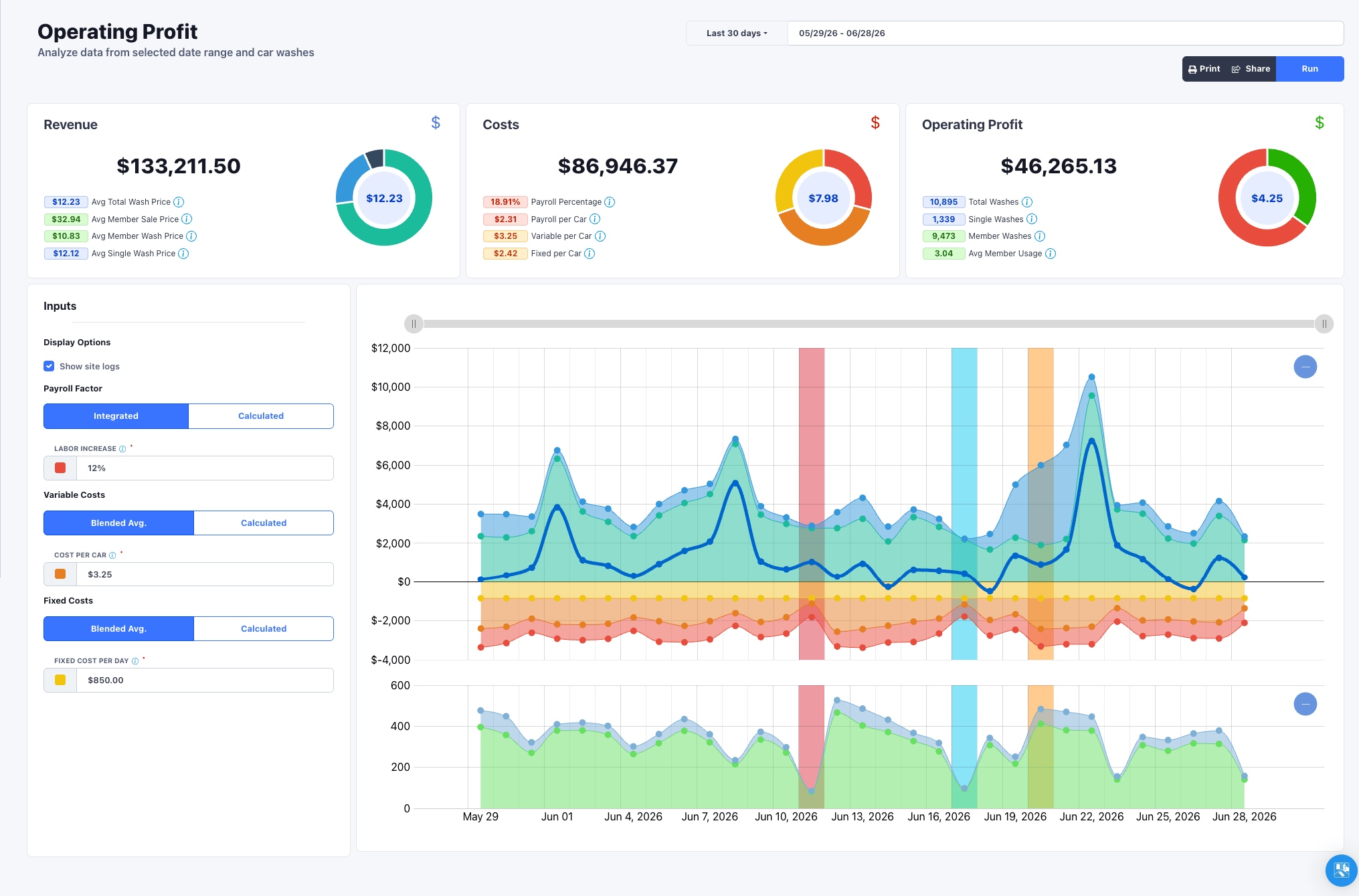
Task: Open info icon for Avg Single Wash Price
Action: (x=183, y=254)
